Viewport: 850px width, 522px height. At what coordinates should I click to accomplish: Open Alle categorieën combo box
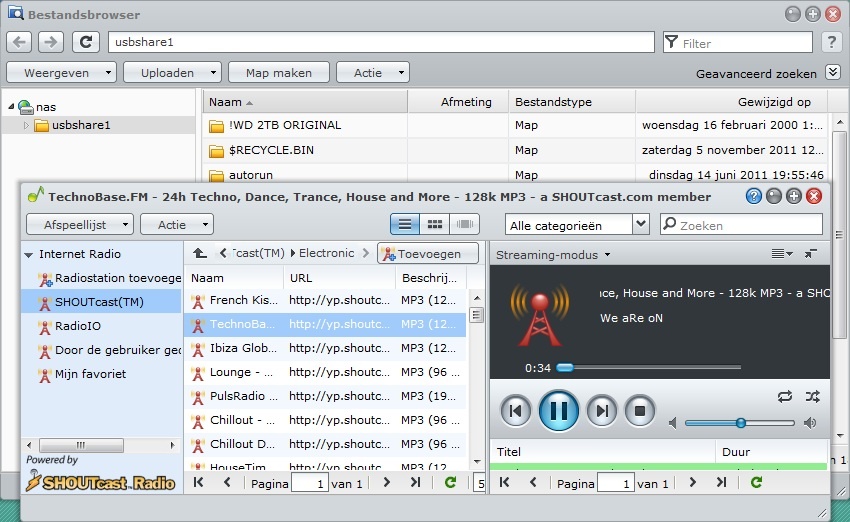click(x=577, y=225)
